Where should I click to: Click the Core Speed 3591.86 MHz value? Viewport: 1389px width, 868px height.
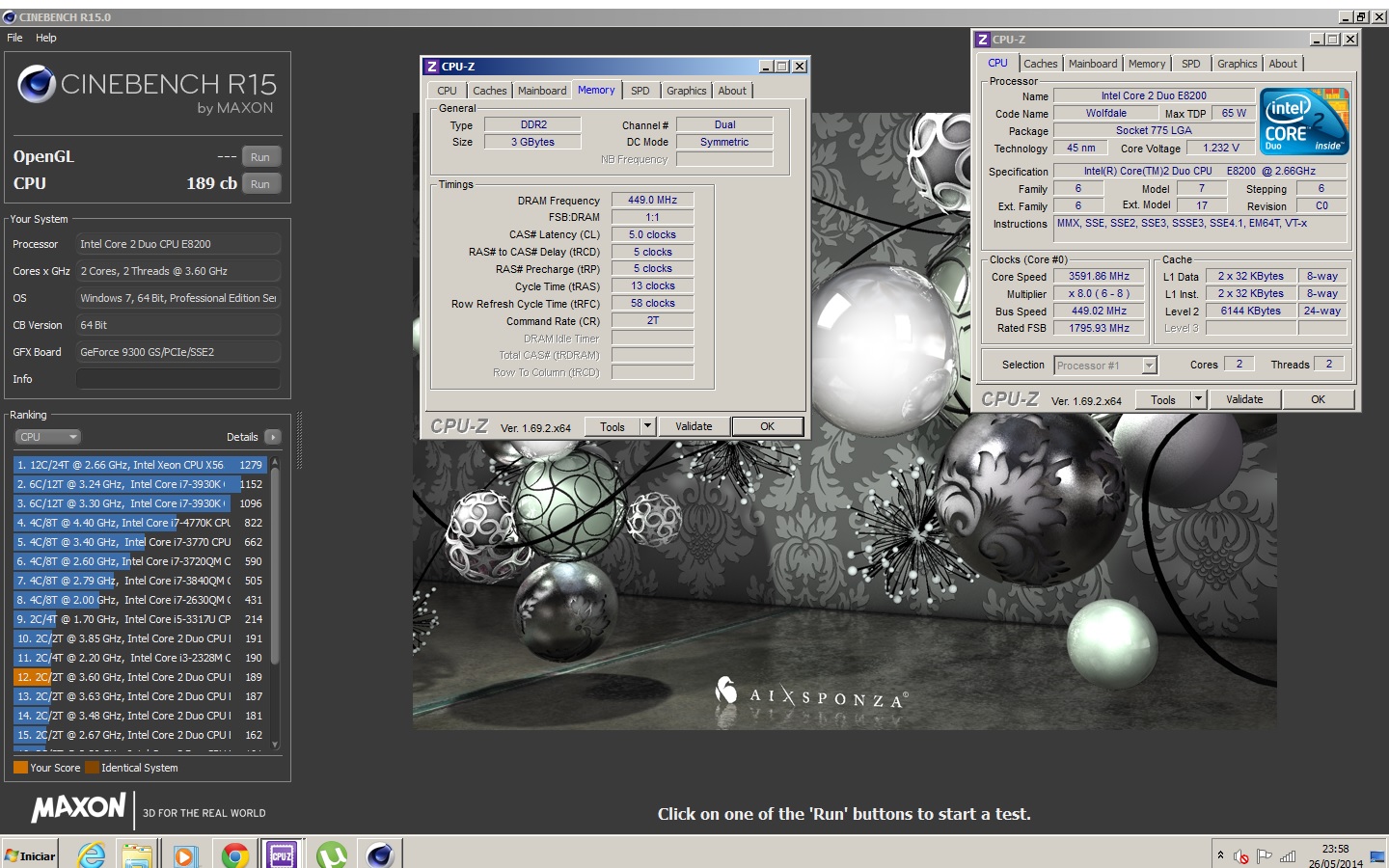(x=1099, y=277)
